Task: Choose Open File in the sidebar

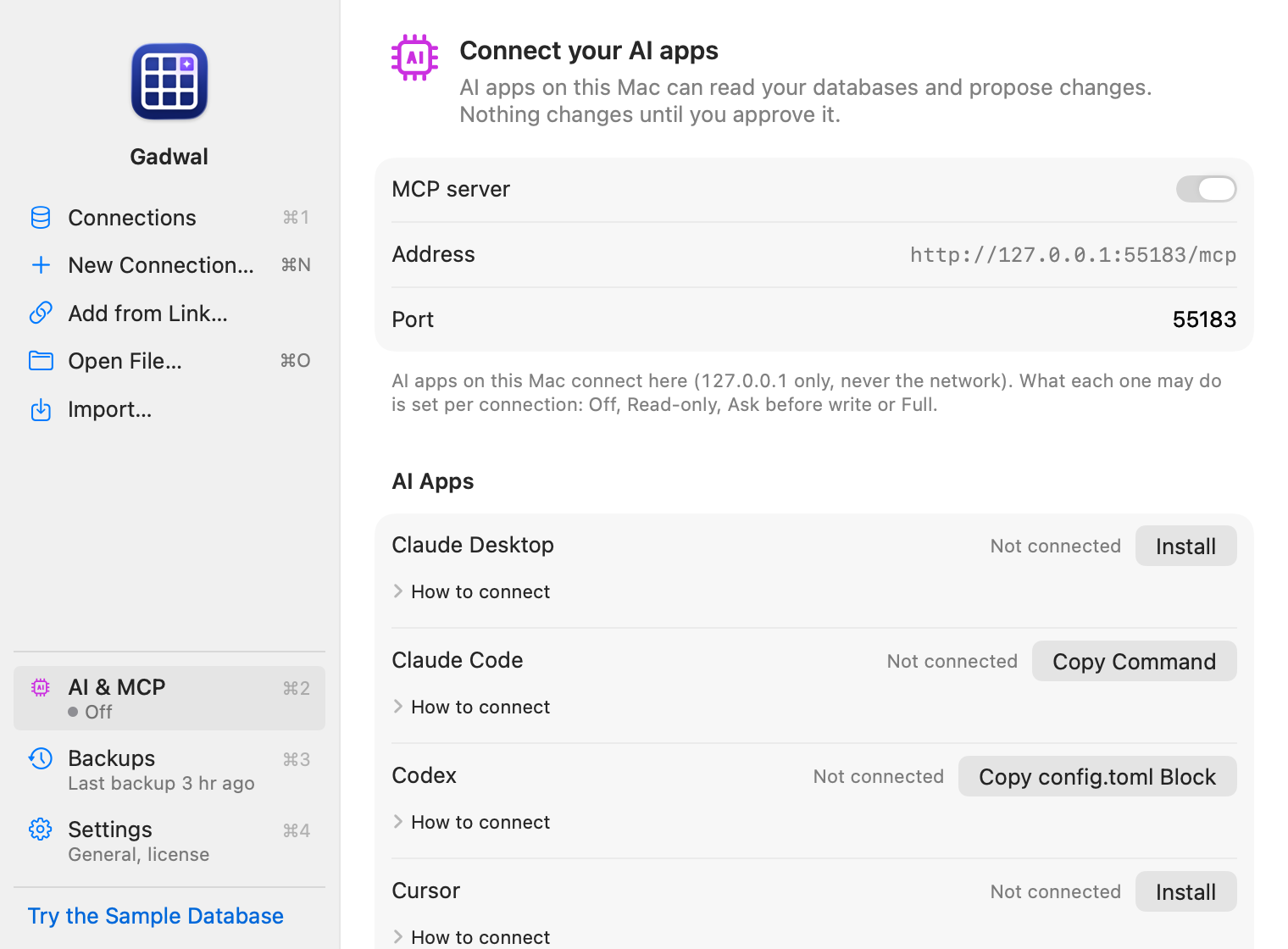Action: point(169,361)
